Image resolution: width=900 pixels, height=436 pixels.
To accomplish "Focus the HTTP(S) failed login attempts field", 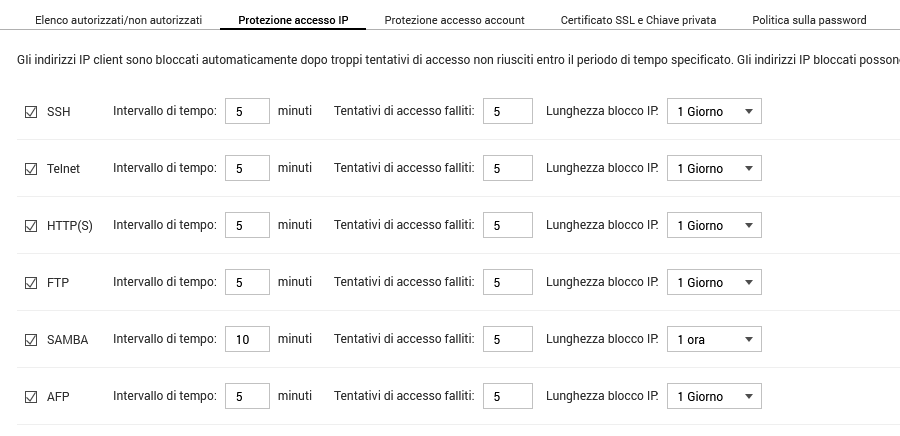I will point(507,226).
